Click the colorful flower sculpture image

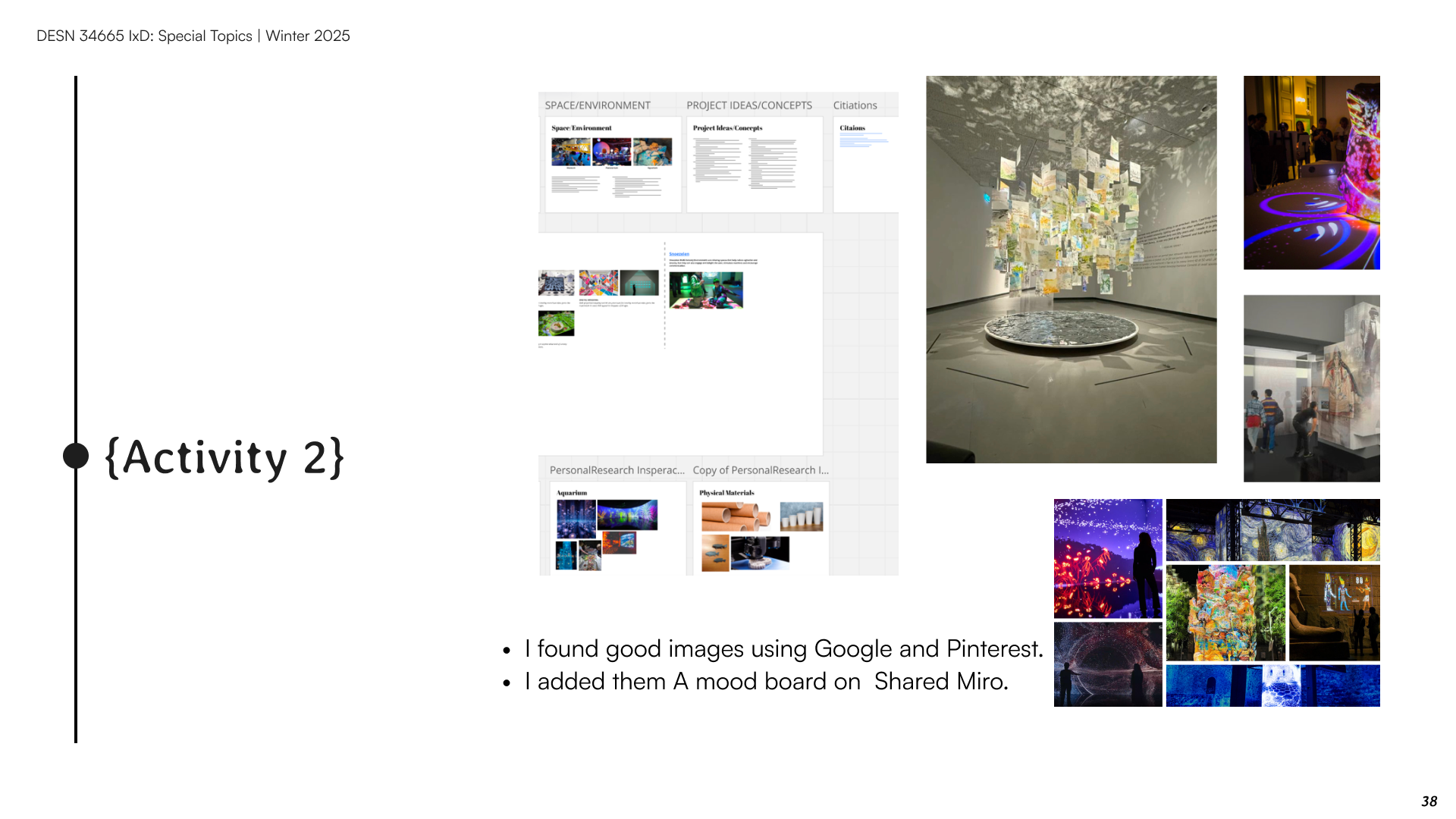point(1225,613)
